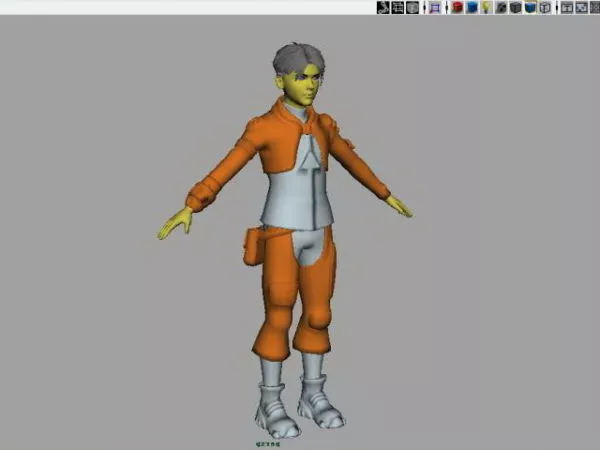Click the film-strip grid icon in viewport toolbar

pyautogui.click(x=398, y=7)
